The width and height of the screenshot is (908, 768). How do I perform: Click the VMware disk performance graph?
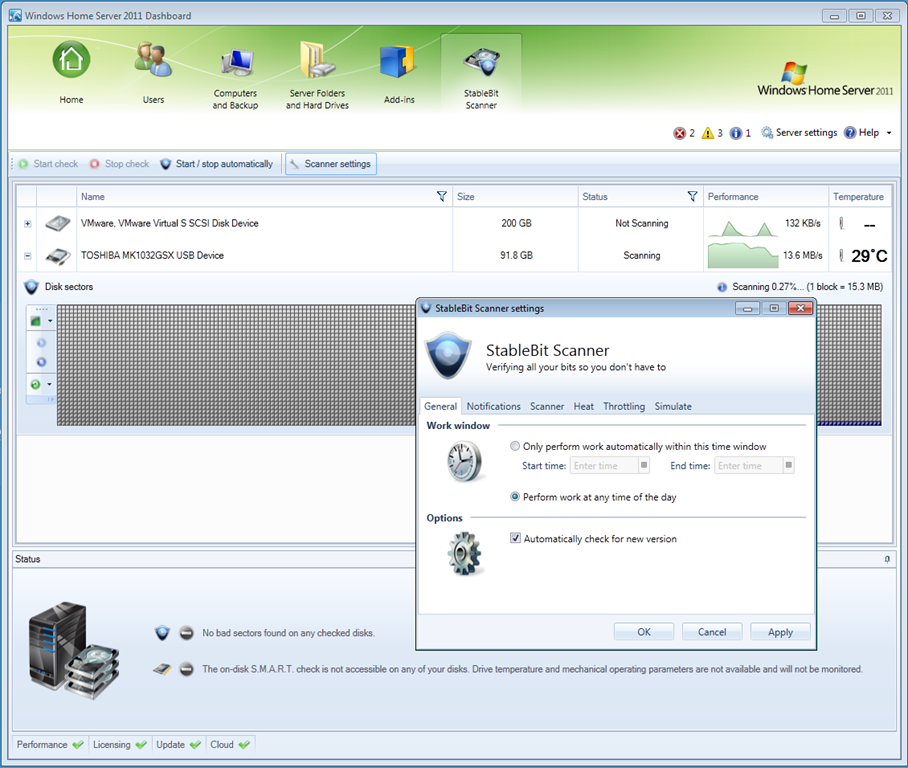pyautogui.click(x=743, y=227)
